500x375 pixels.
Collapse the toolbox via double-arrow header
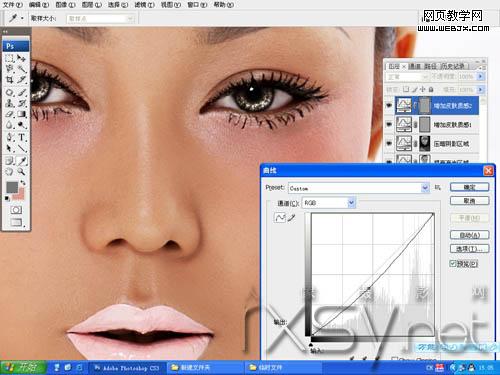tap(5, 32)
